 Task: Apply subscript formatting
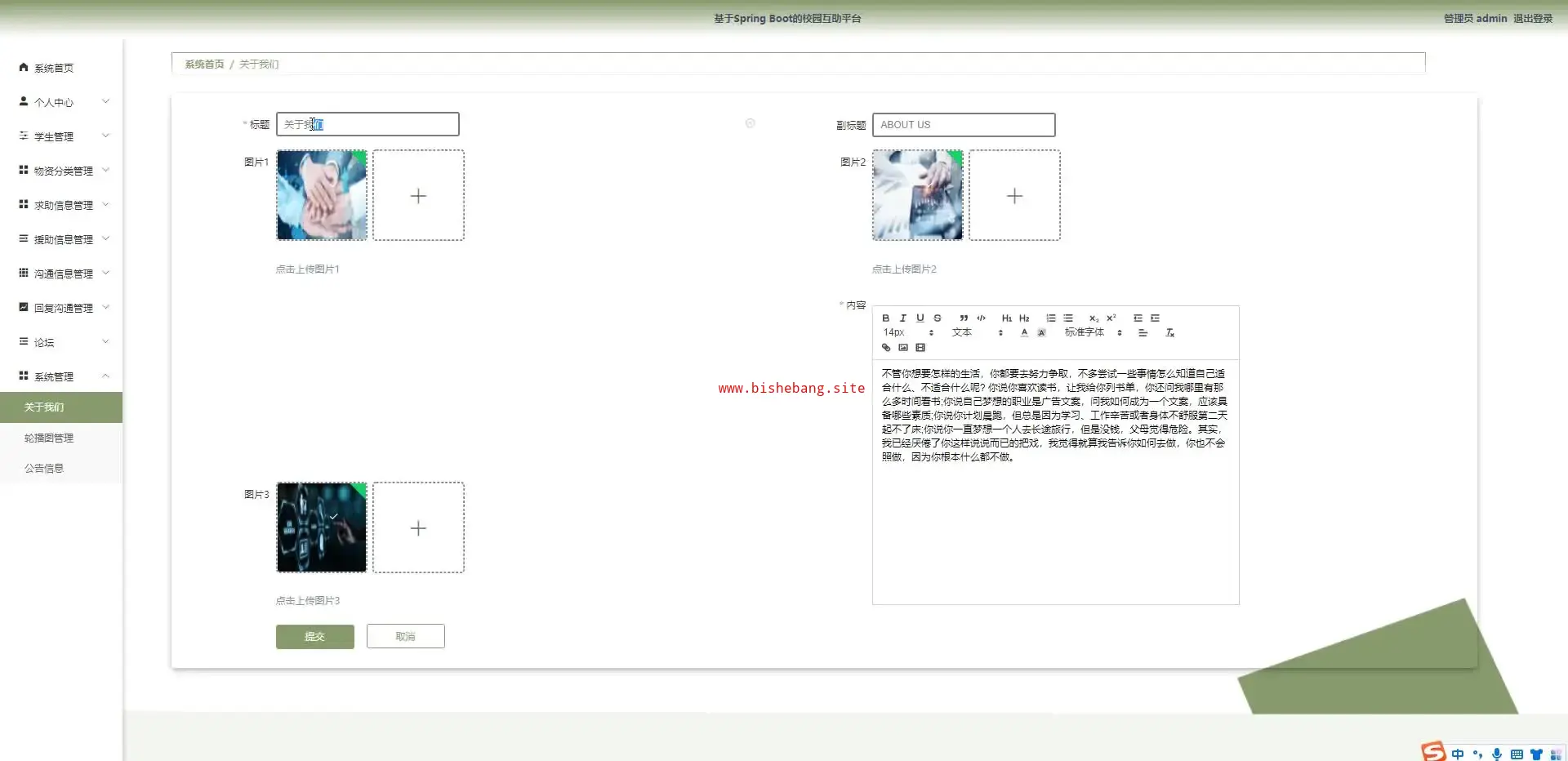coord(1094,318)
